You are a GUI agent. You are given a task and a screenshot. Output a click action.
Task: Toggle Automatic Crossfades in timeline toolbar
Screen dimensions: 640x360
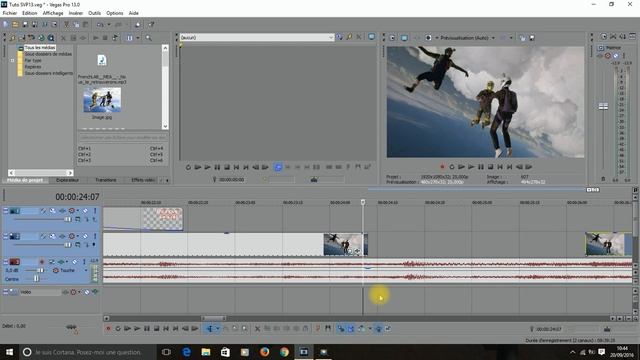[351, 329]
